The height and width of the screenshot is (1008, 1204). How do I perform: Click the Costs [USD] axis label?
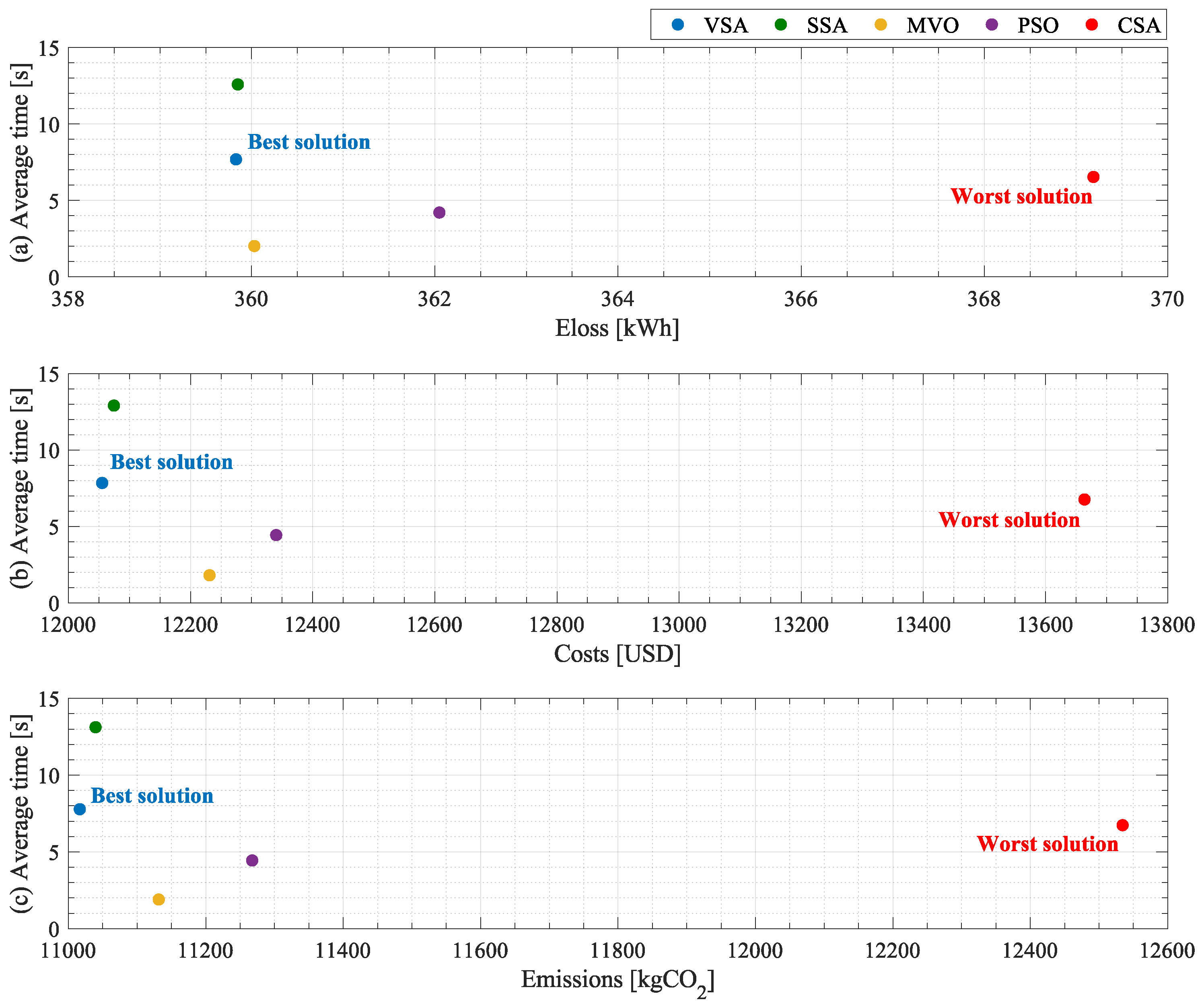[x=617, y=654]
